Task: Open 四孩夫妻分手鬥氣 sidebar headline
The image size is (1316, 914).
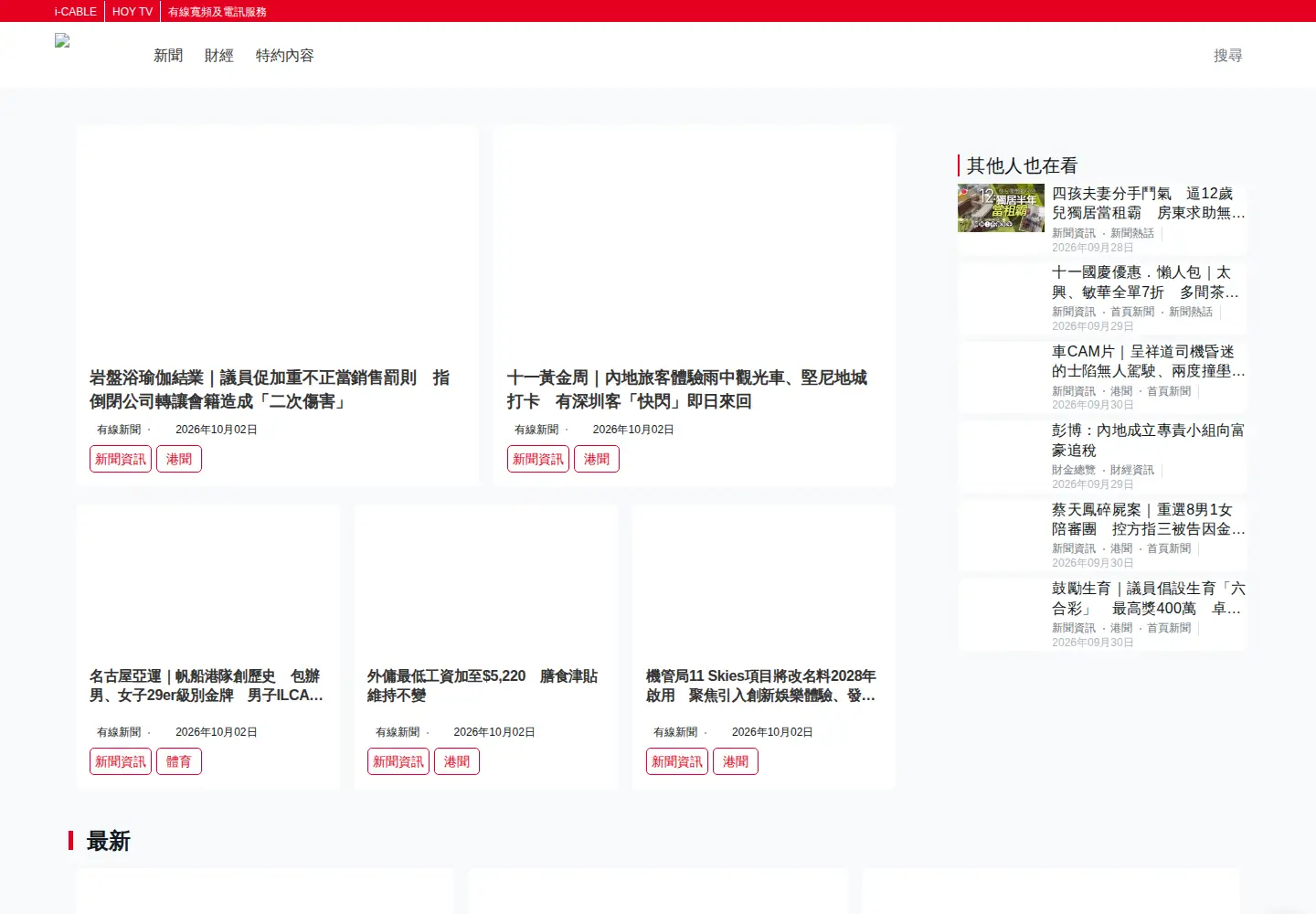Action: (1149, 203)
